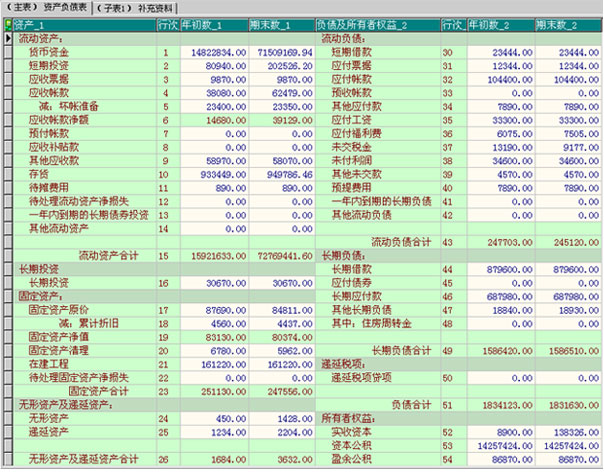
Task: Click the 流动负债合计 label
Action: (x=401, y=242)
